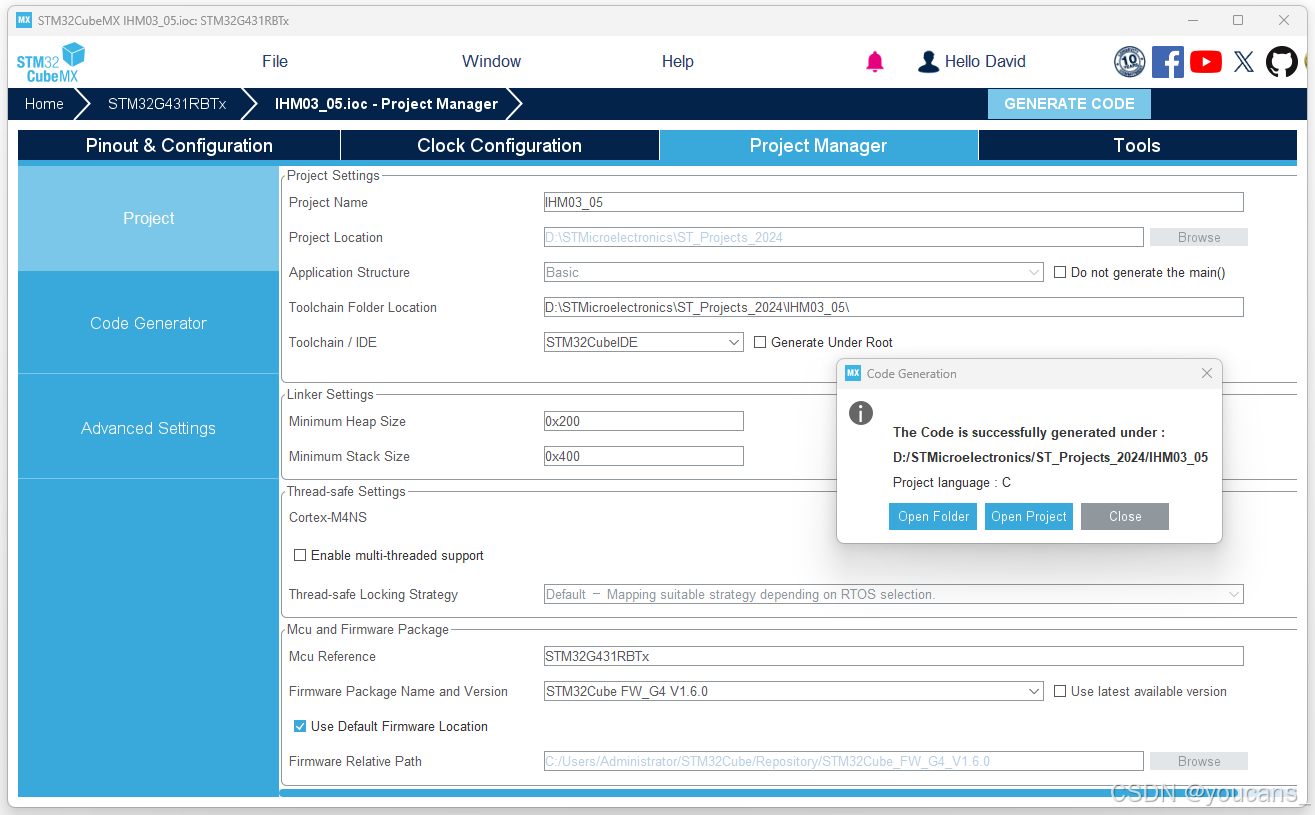Click the Minimum Heap Size field
This screenshot has width=1315, height=815.
644,421
